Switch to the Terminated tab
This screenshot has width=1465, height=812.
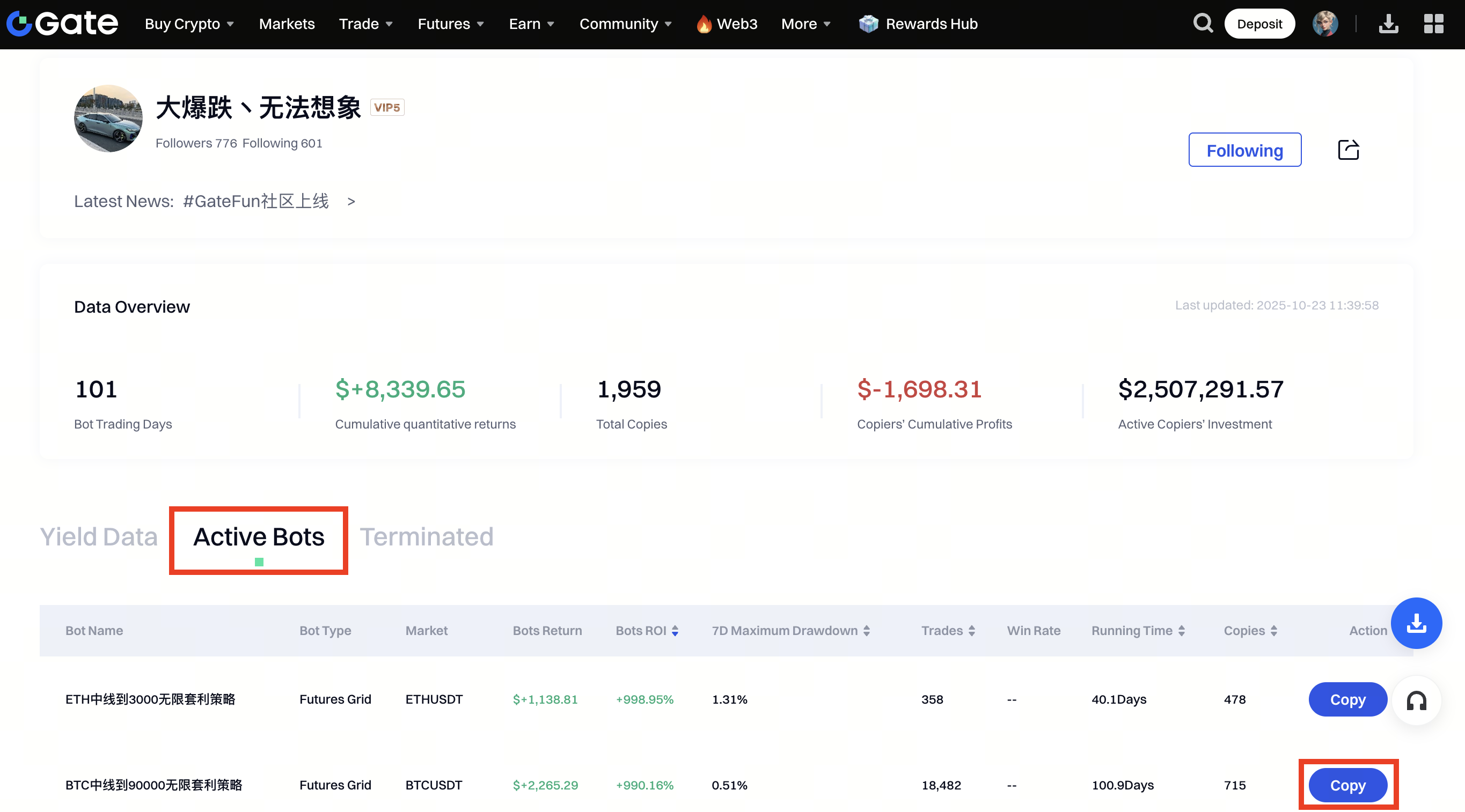tap(427, 536)
